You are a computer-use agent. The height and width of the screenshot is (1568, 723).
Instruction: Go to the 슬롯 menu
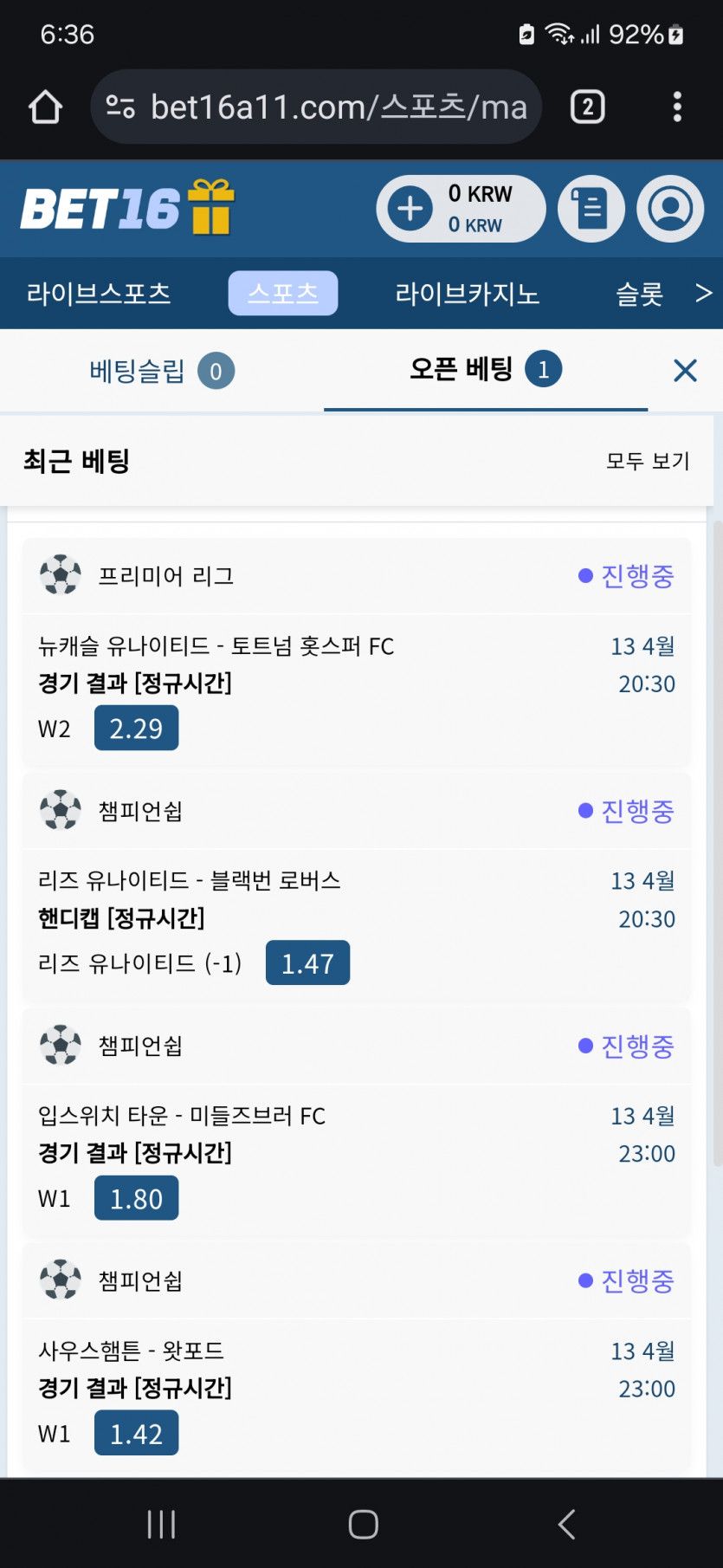coord(639,294)
